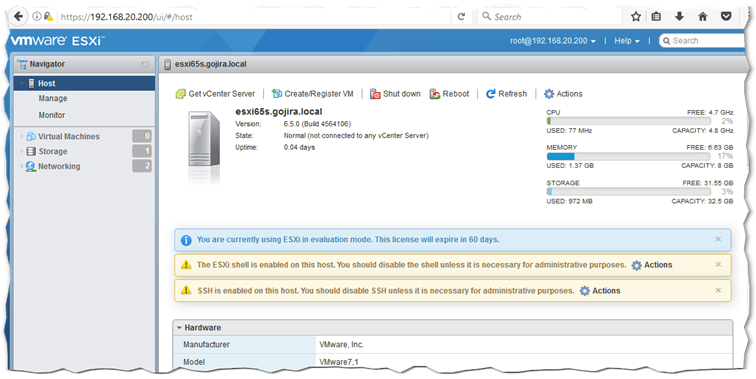Screen dimensions: 756x379
Task: Collapse the Hardware section
Action: click(x=179, y=328)
